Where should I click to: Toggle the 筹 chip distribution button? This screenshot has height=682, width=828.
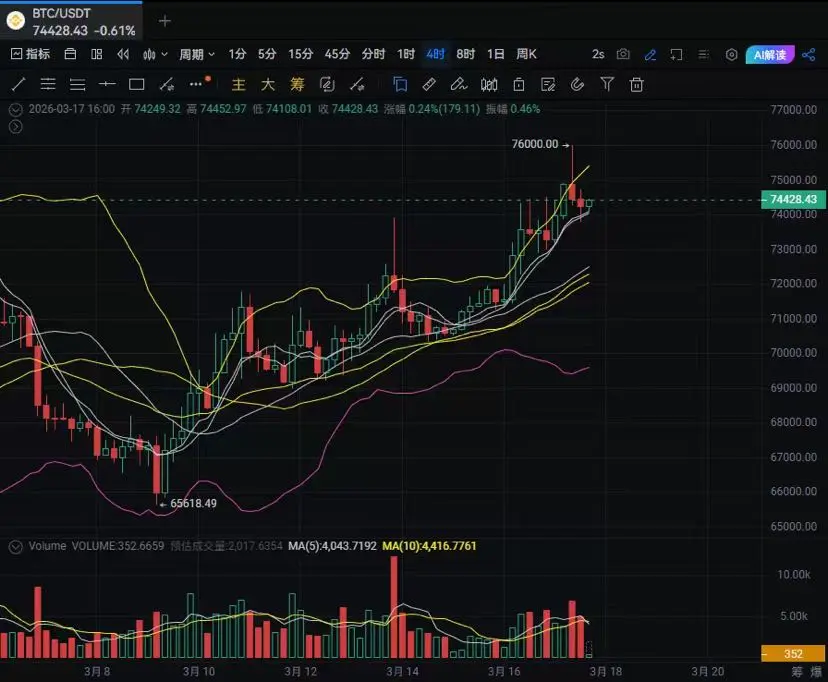pos(297,84)
